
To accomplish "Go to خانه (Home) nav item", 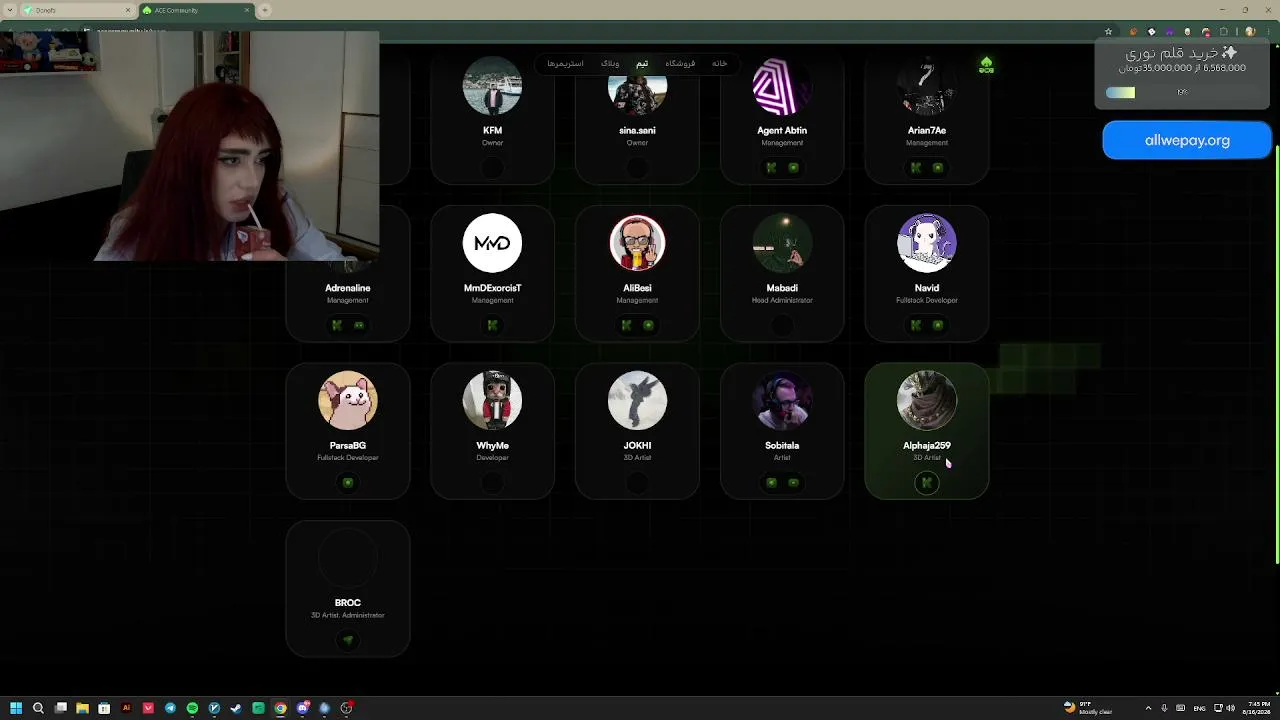I will pos(719,64).
